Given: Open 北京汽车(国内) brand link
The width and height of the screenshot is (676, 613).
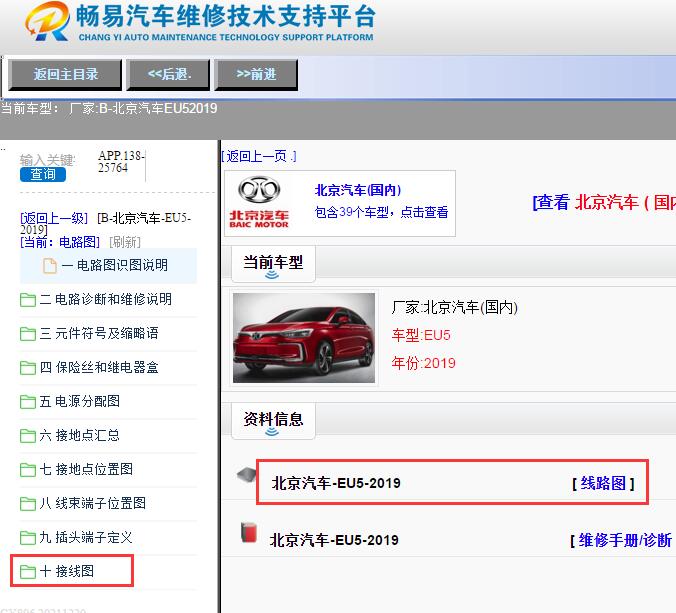Looking at the screenshot, I should pos(358,190).
